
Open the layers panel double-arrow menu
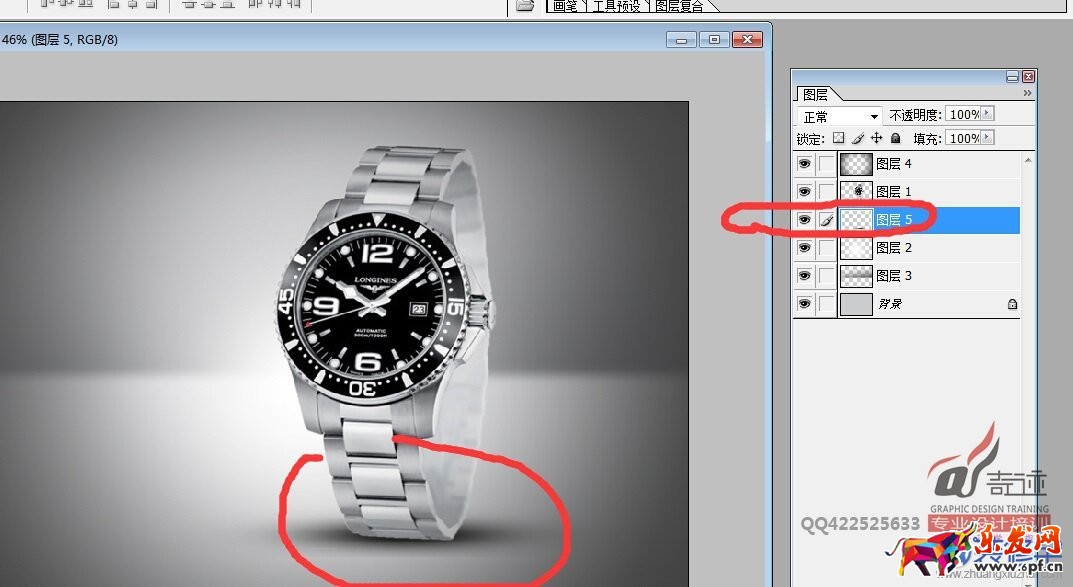tap(1027, 93)
